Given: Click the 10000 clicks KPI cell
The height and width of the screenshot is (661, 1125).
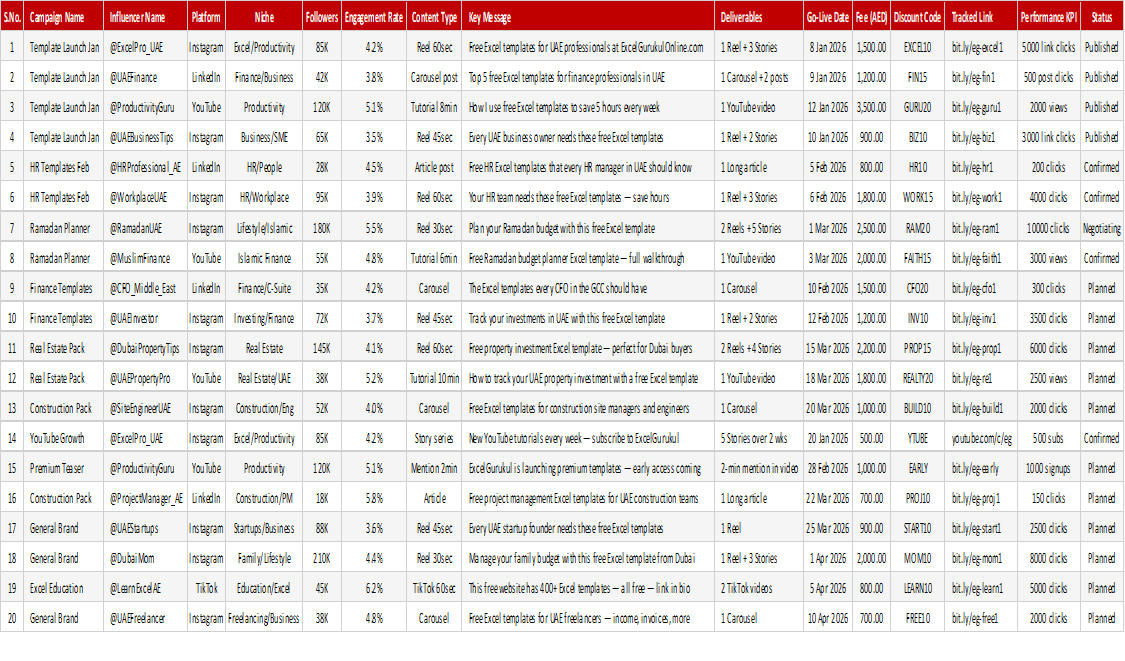Looking at the screenshot, I should [x=1048, y=228].
